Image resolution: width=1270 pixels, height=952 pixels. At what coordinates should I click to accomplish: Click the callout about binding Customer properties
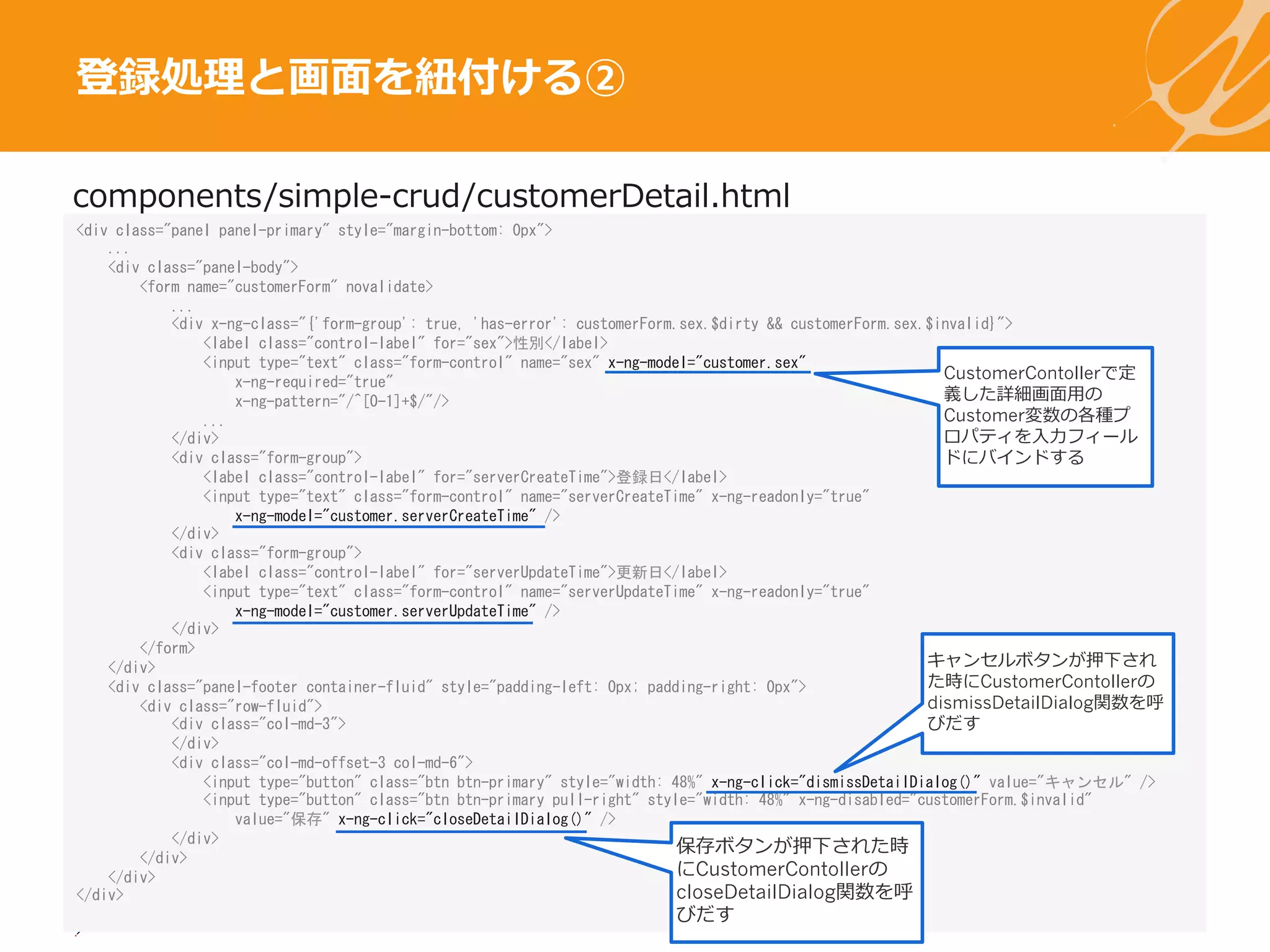tap(1044, 416)
